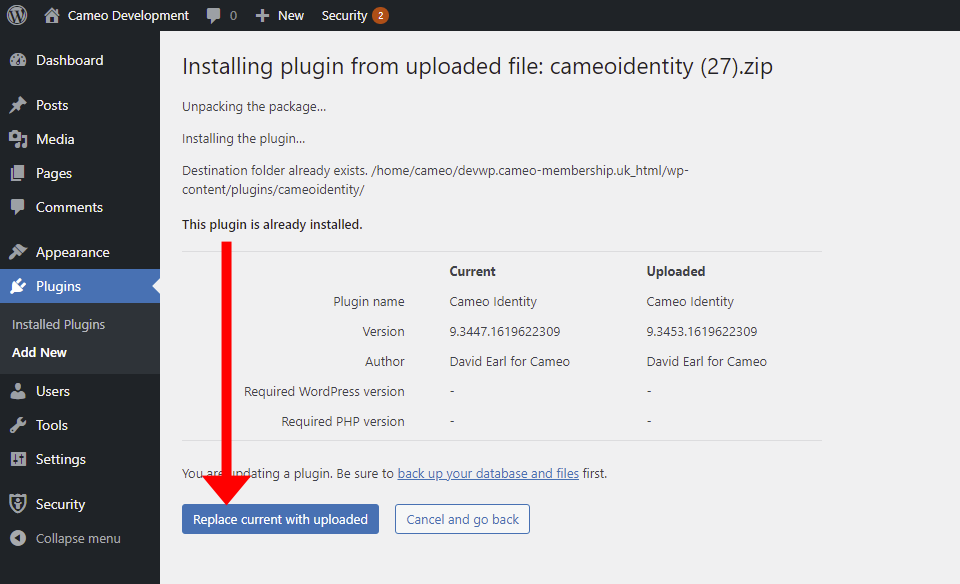Click the Installing plugin from uploaded file heading
The width and height of the screenshot is (960, 584).
pos(477,66)
